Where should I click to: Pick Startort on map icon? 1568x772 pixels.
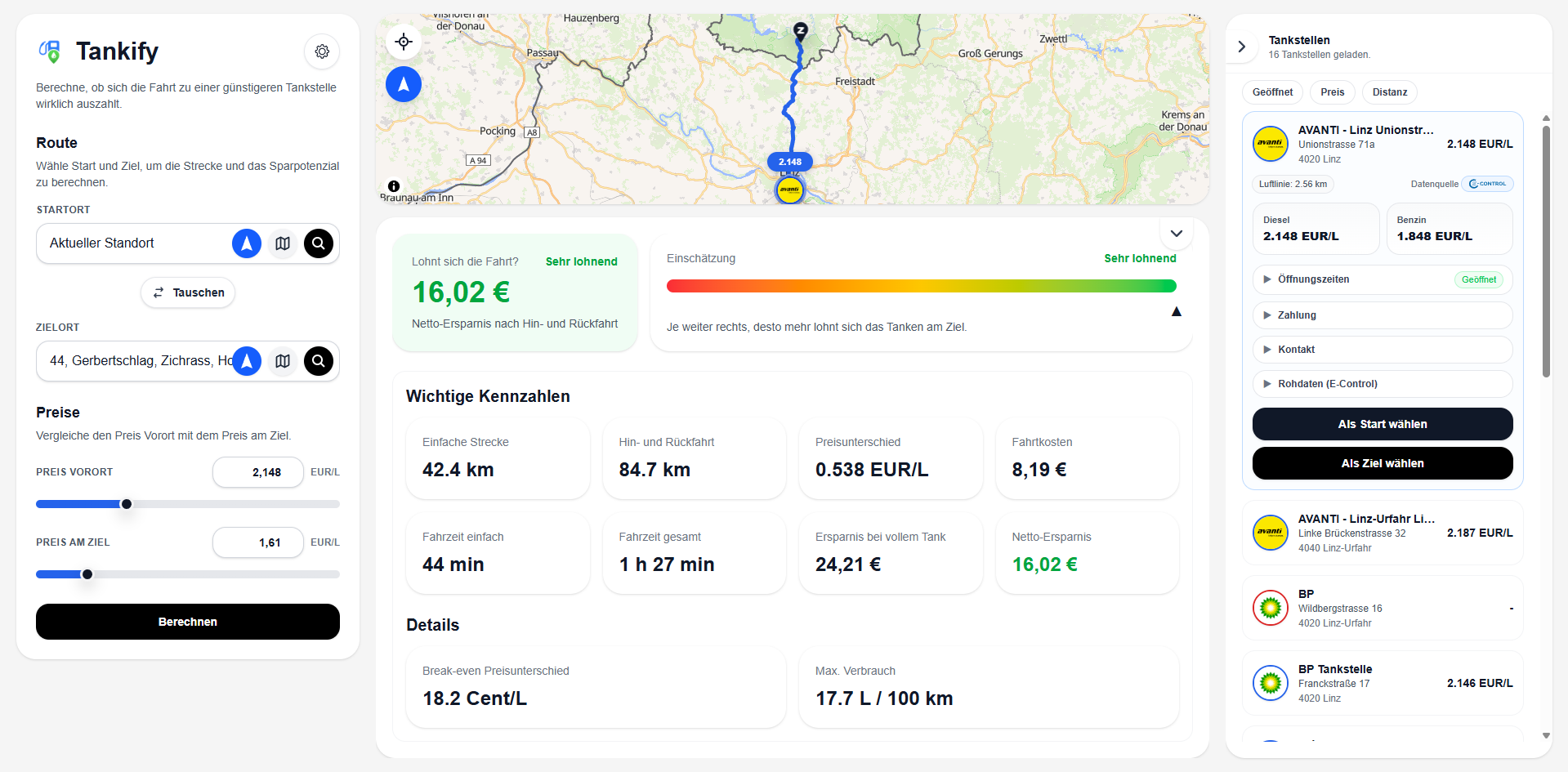[x=283, y=243]
